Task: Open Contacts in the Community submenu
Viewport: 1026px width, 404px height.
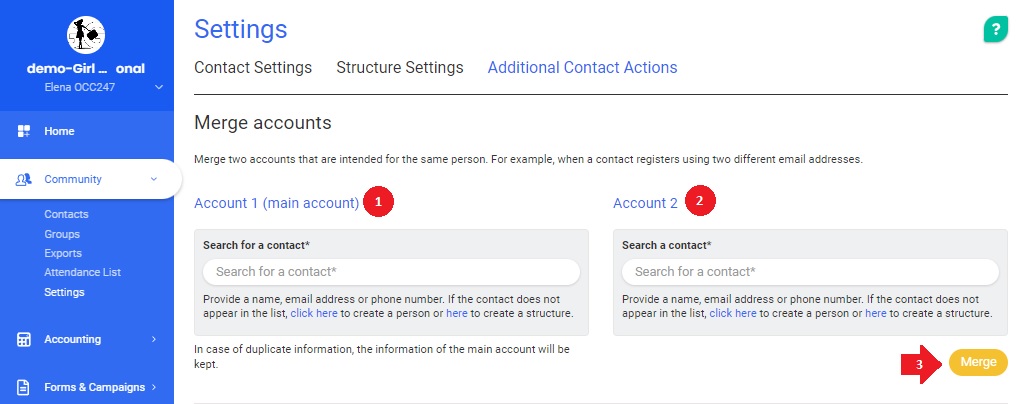Action: [66, 214]
